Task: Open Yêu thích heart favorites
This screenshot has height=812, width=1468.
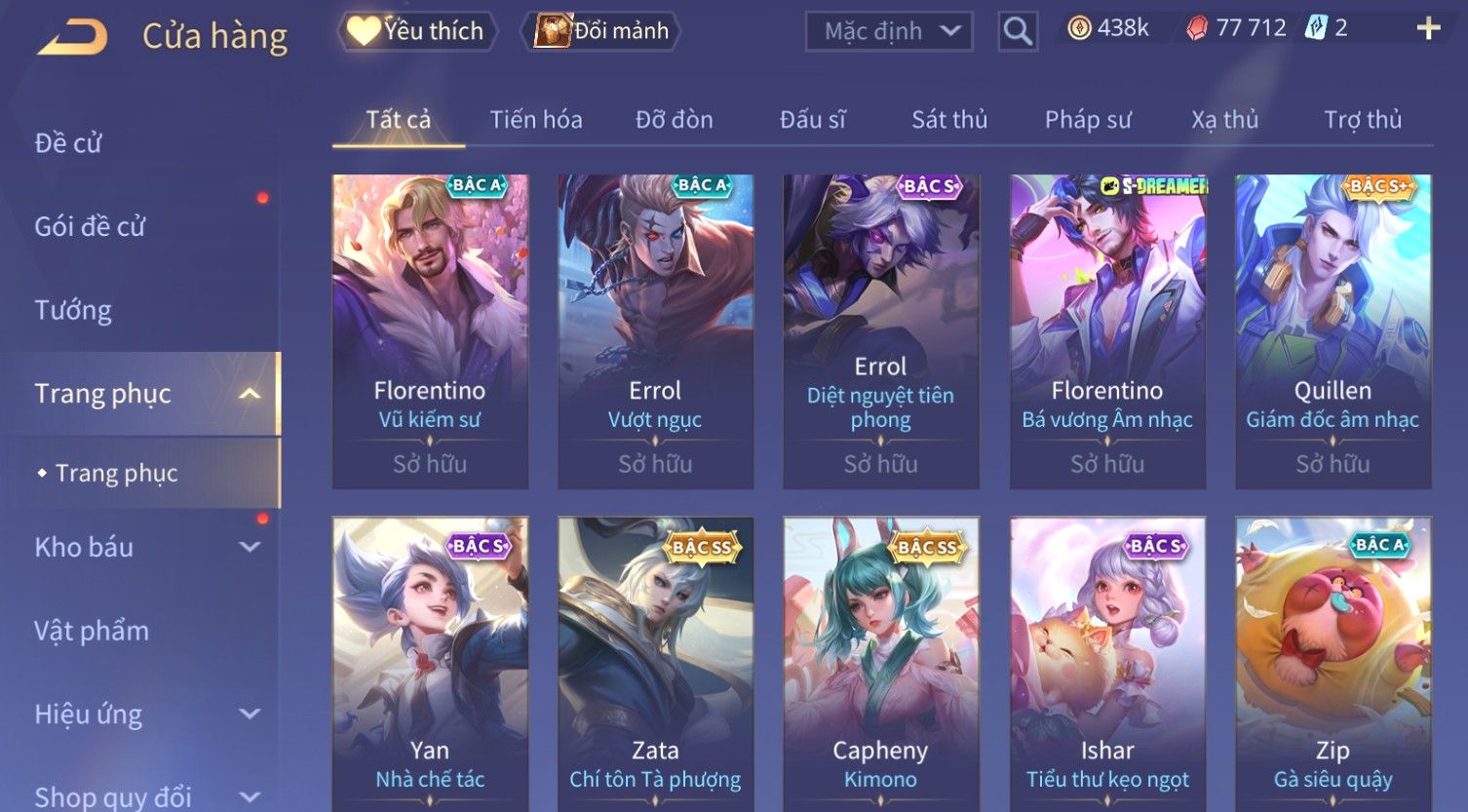Action: [417, 31]
